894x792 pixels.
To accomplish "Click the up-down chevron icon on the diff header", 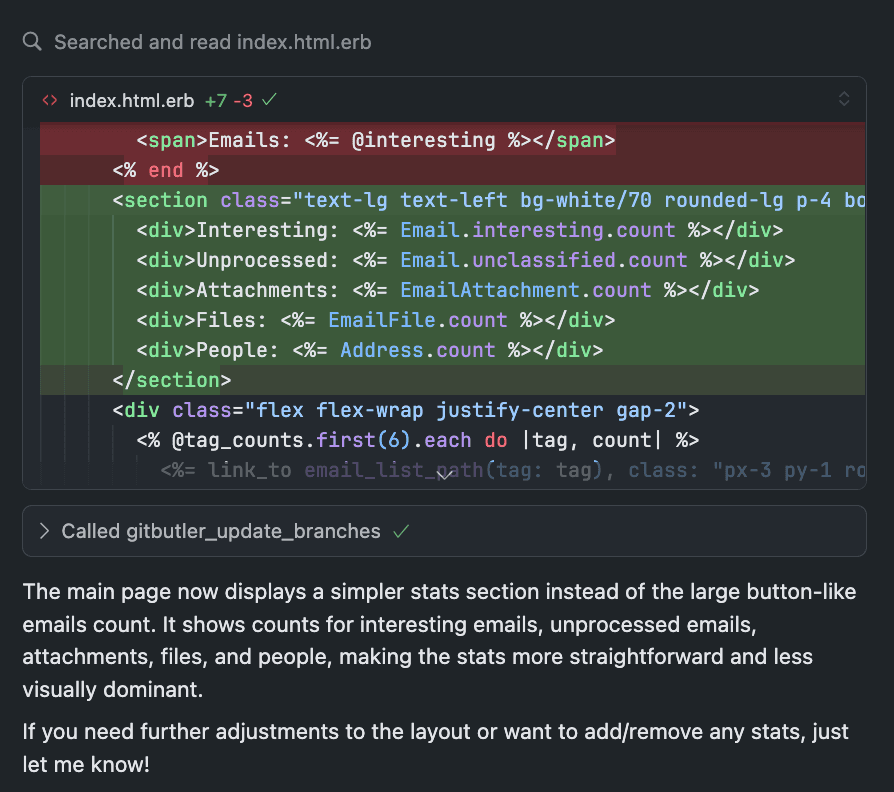I will tap(844, 100).
